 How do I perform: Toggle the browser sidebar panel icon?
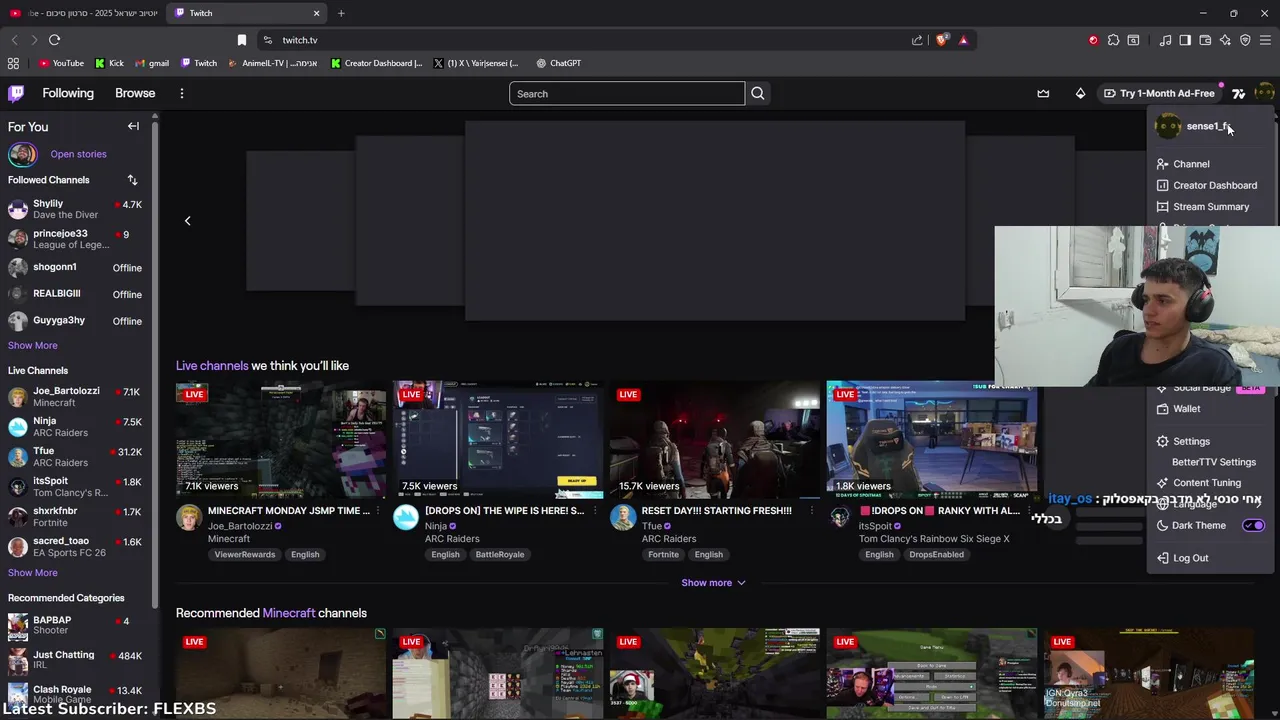click(x=1185, y=40)
